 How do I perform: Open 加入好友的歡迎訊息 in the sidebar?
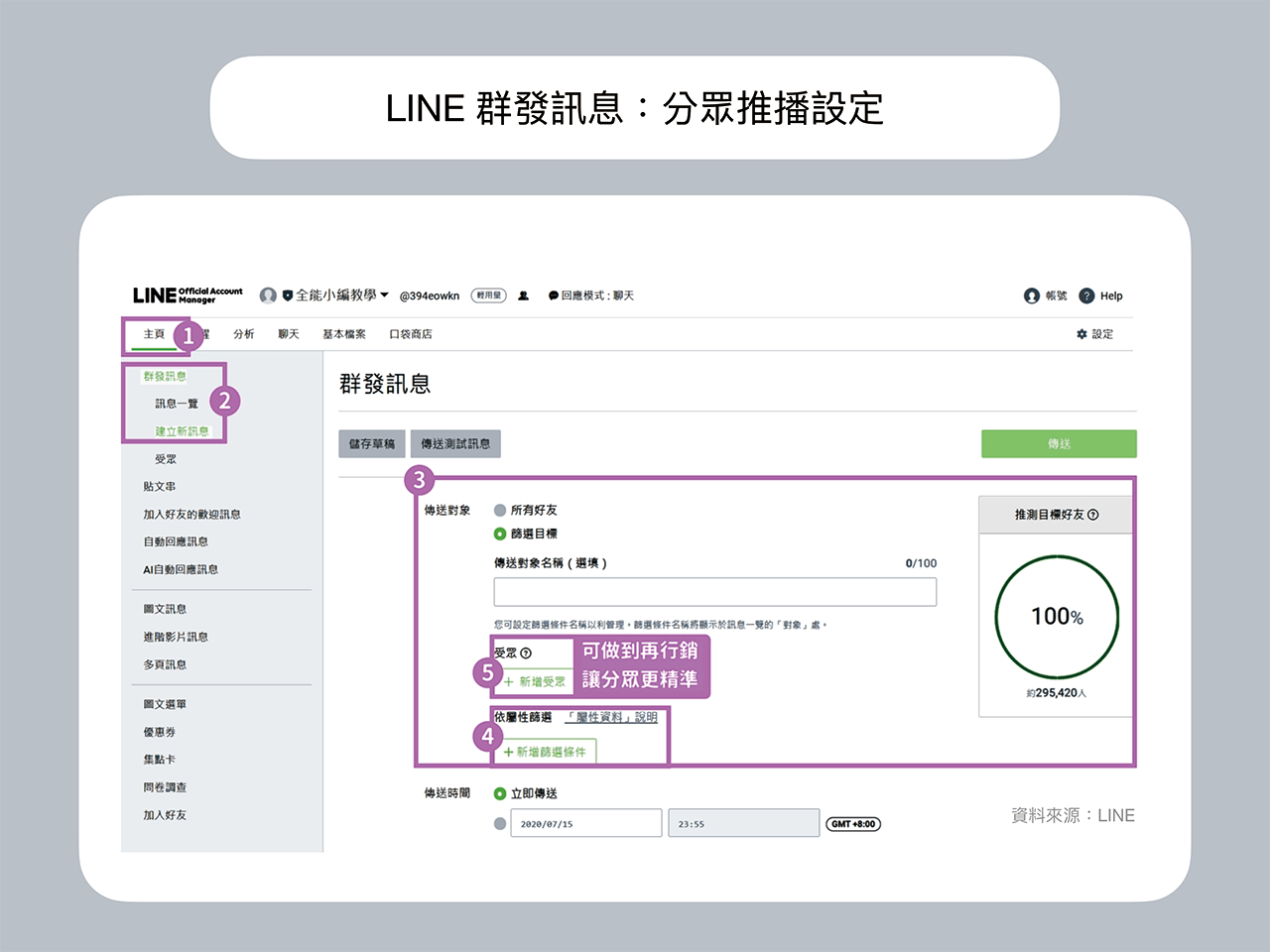pos(191,515)
